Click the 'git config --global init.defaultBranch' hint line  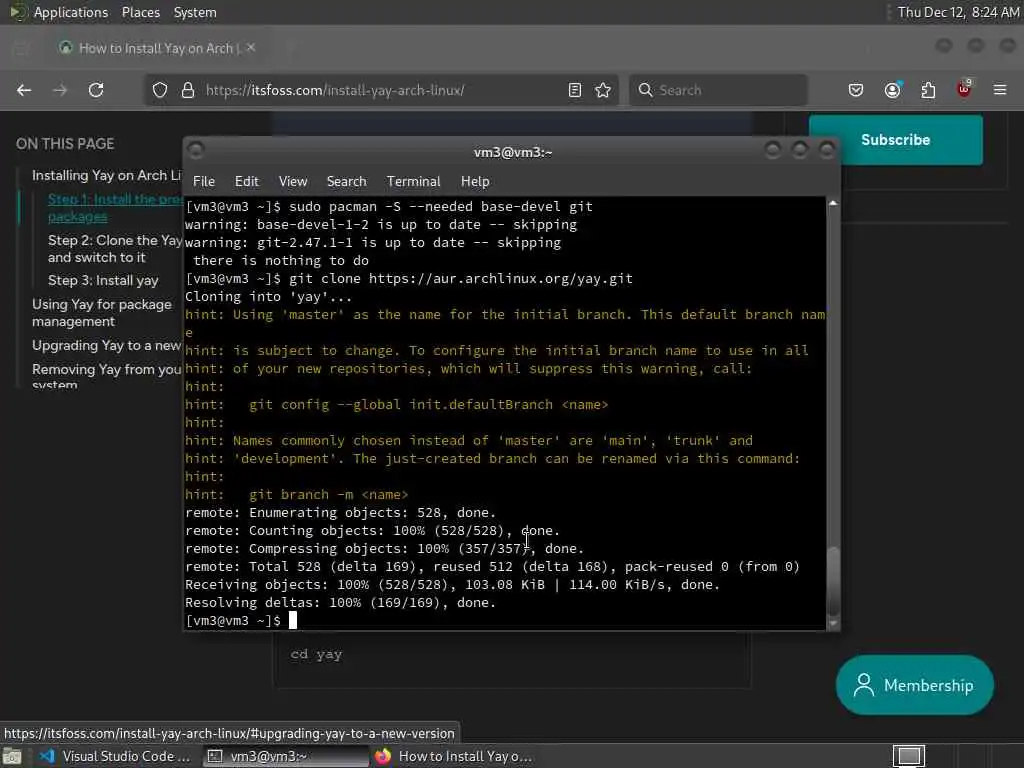coord(396,405)
